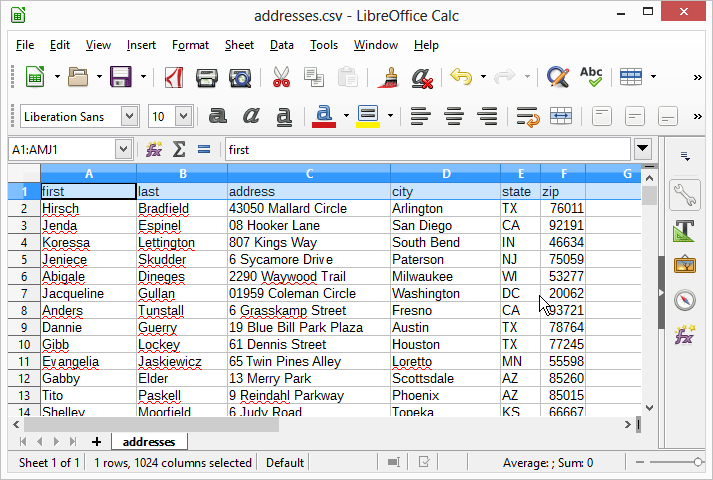This screenshot has width=713, height=480.
Task: Open New document dropdown arrow
Action: (x=57, y=77)
